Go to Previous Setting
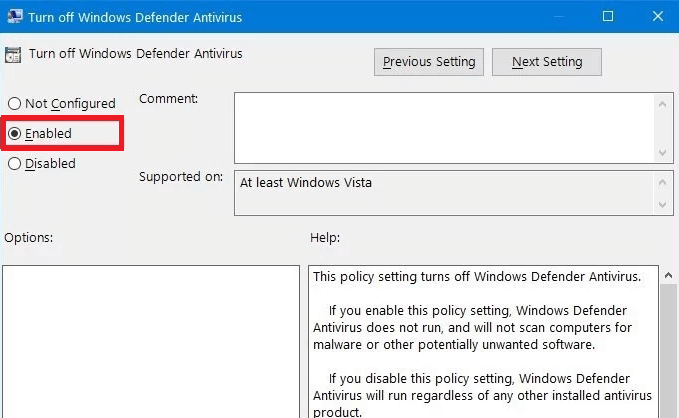 tap(429, 62)
